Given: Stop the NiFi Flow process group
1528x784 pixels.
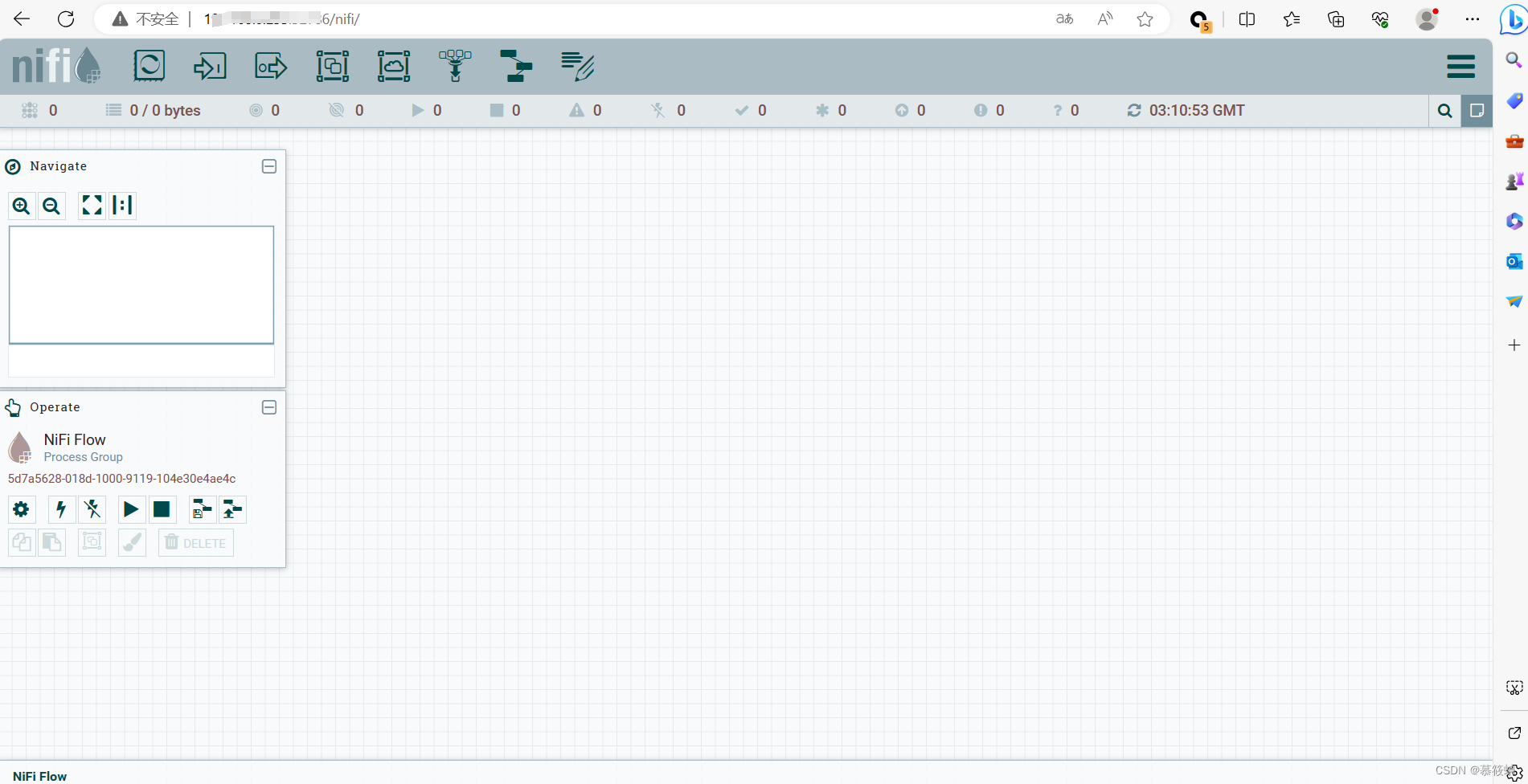Looking at the screenshot, I should [162, 509].
